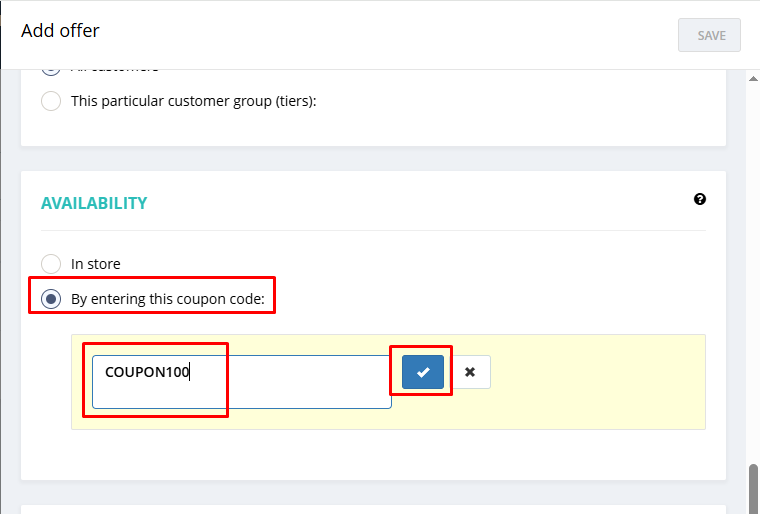Confirm the coupon code with the blue checkmark
The height and width of the screenshot is (514, 760).
tap(422, 372)
